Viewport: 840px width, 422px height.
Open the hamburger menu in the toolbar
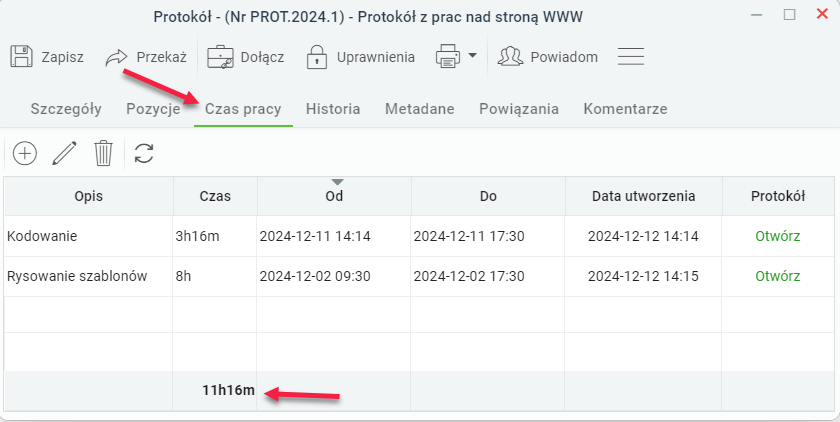[x=631, y=56]
